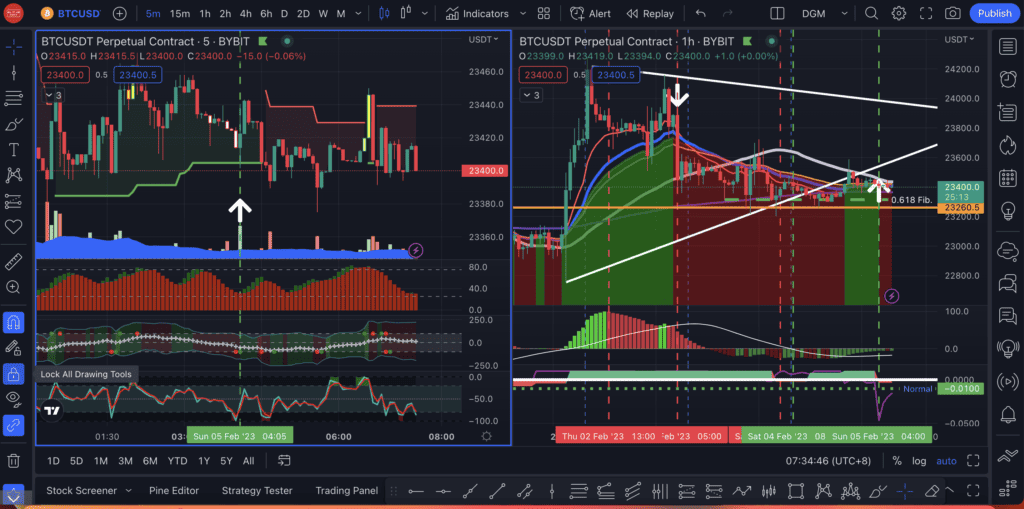Screen dimensions: 1024x509
Task: Open the Hotlists flame icon
Action: click(1007, 144)
